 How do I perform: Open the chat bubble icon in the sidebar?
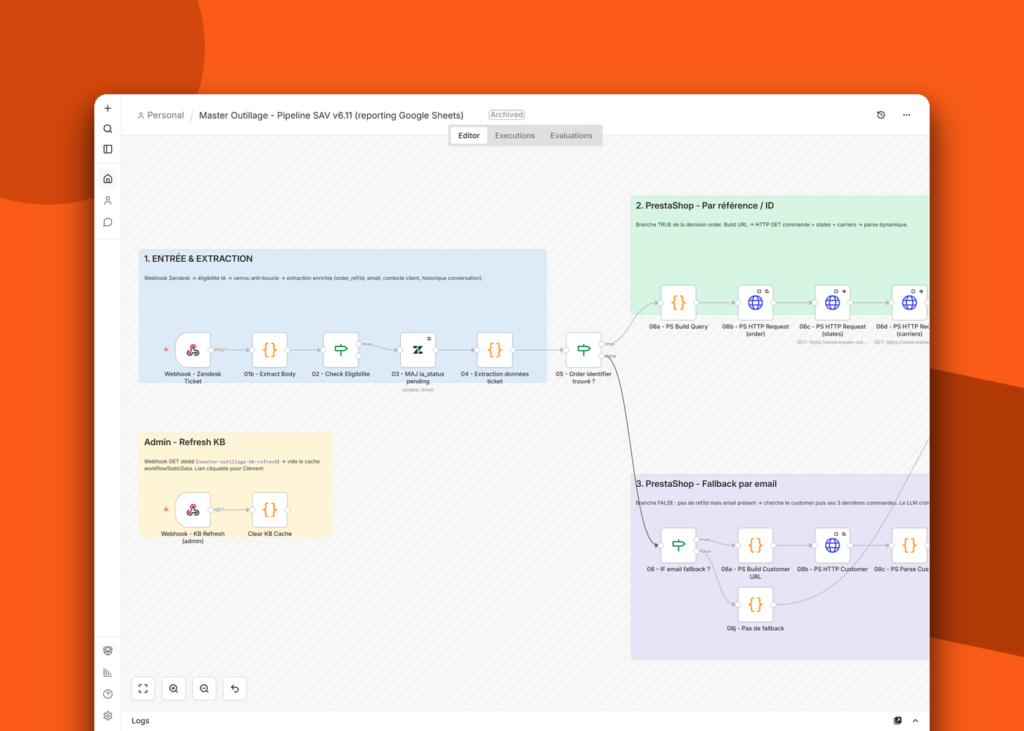click(108, 222)
